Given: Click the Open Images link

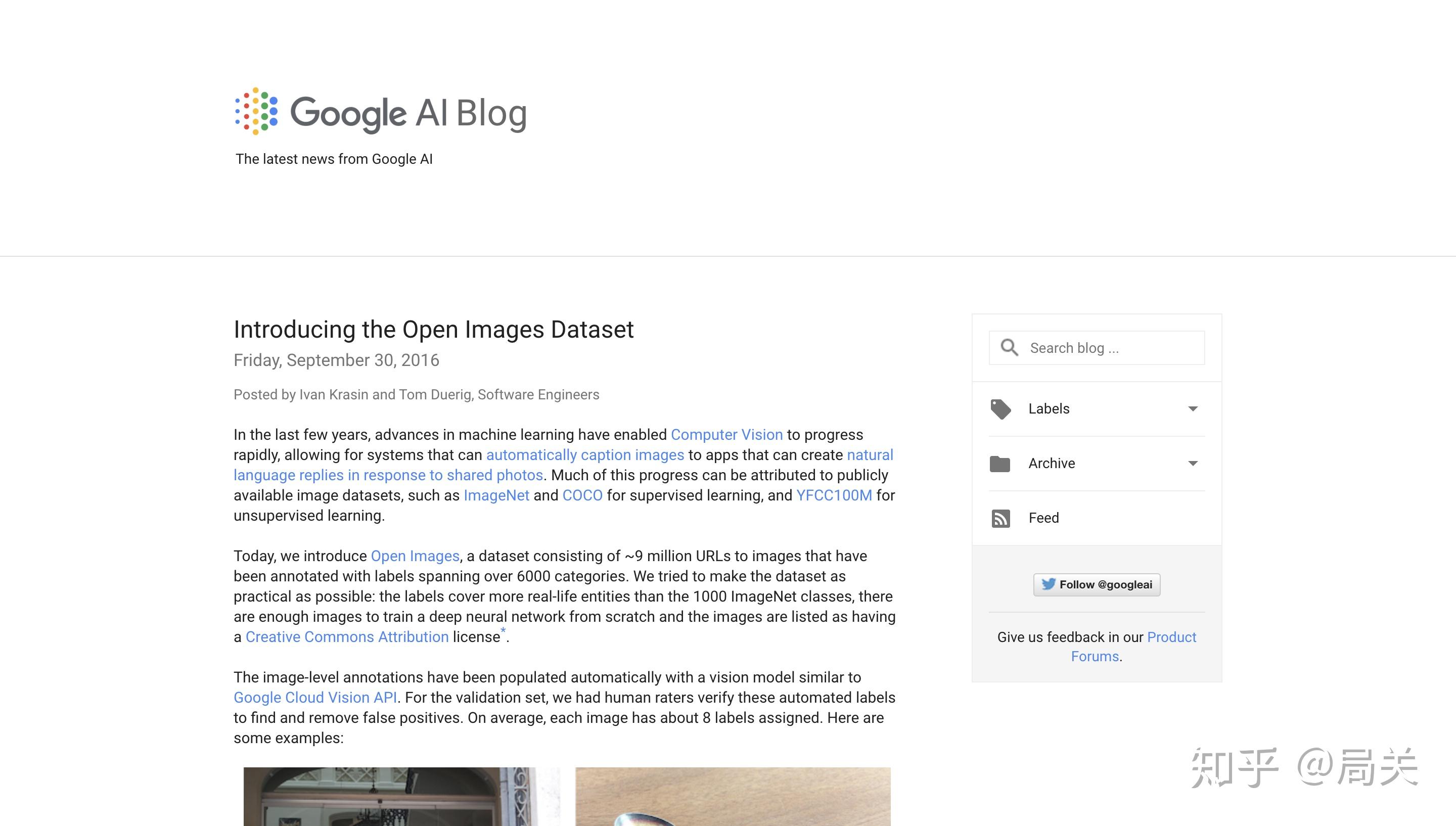Looking at the screenshot, I should (x=415, y=556).
